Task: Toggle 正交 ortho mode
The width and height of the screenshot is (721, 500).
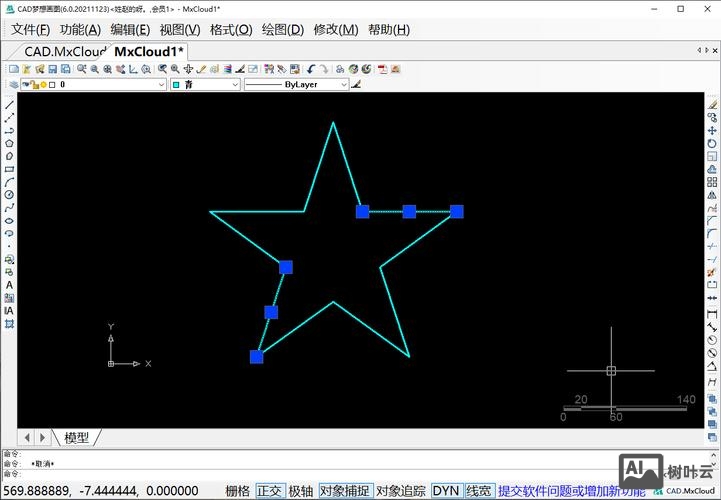Action: tap(270, 491)
